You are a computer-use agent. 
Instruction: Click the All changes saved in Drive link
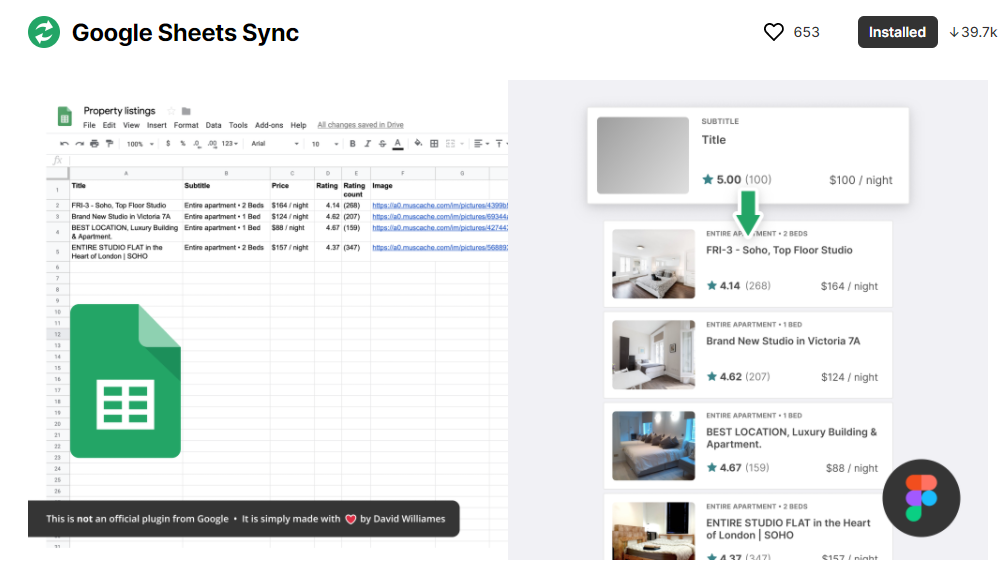[x=360, y=125]
